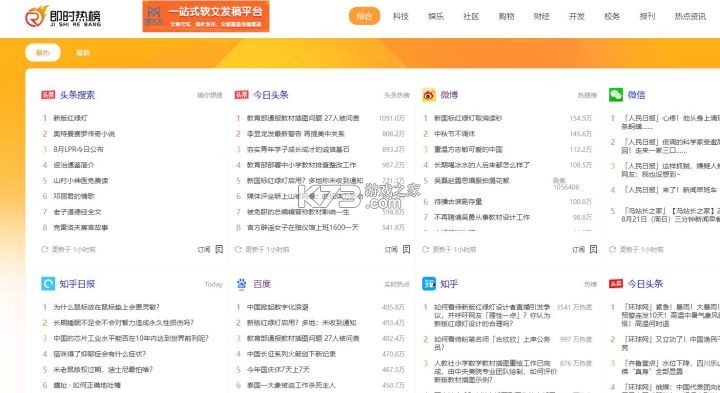Click the Baidu paw icon
This screenshot has width=720, height=393.
242,284
